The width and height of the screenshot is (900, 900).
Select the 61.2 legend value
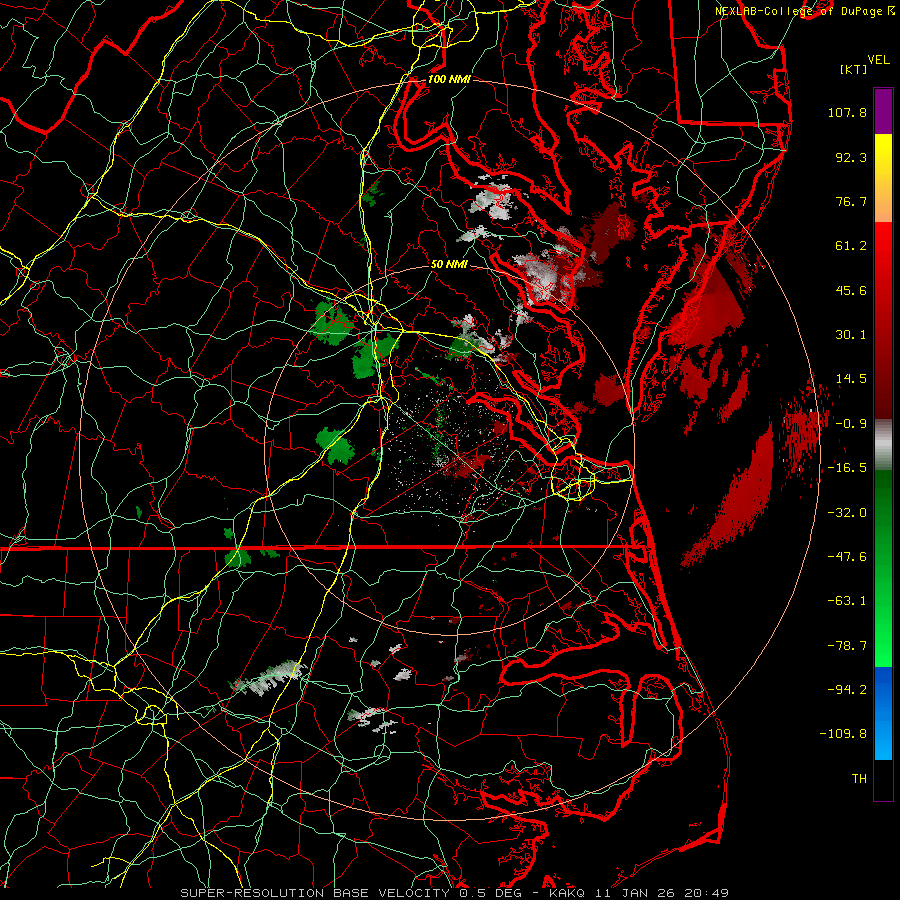pos(851,246)
